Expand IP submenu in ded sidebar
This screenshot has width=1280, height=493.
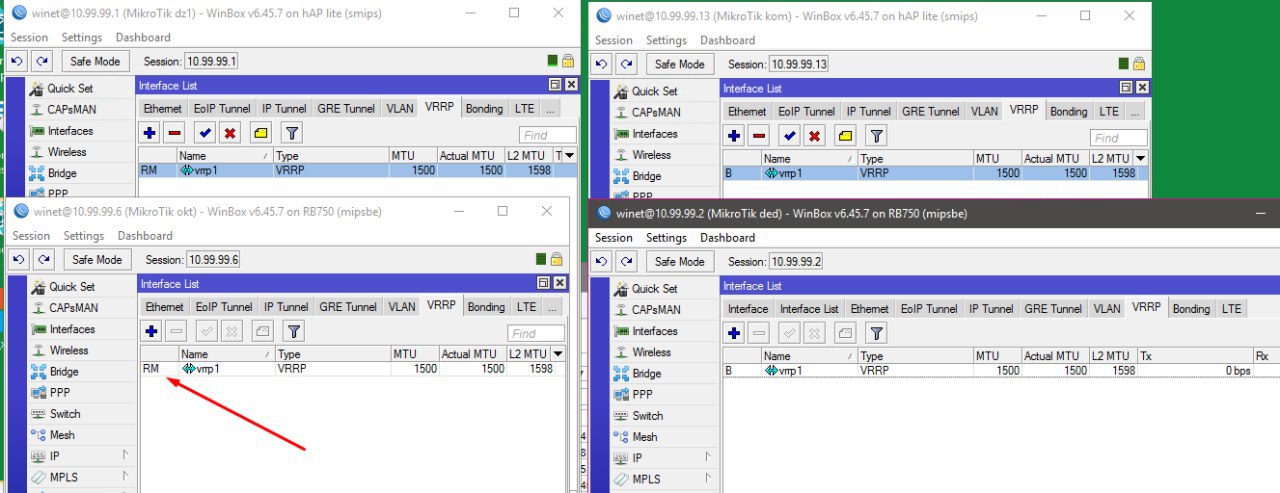click(x=710, y=457)
